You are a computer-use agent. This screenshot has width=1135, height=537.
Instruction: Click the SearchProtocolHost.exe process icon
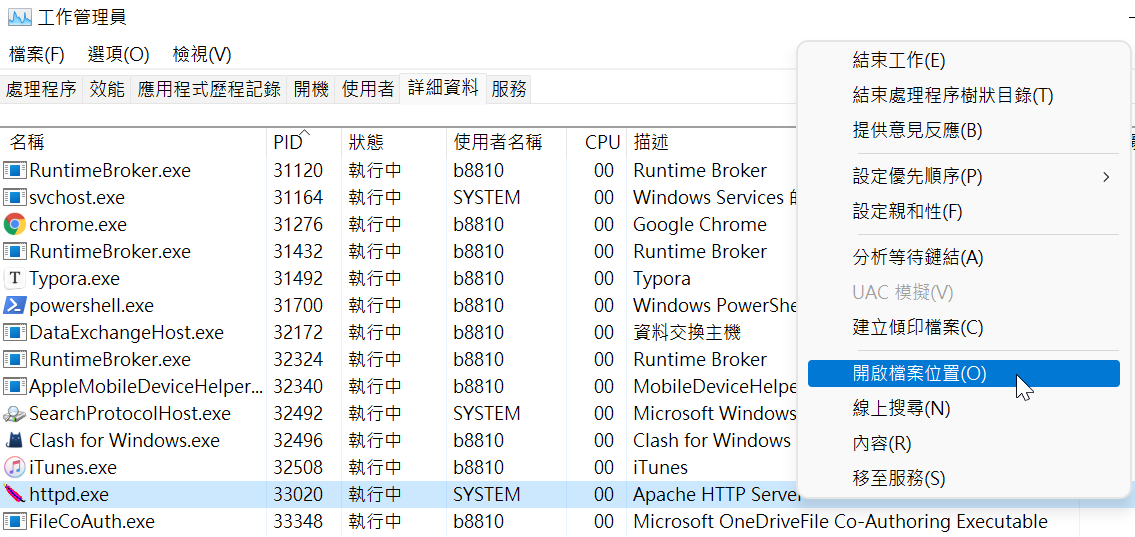coord(14,414)
